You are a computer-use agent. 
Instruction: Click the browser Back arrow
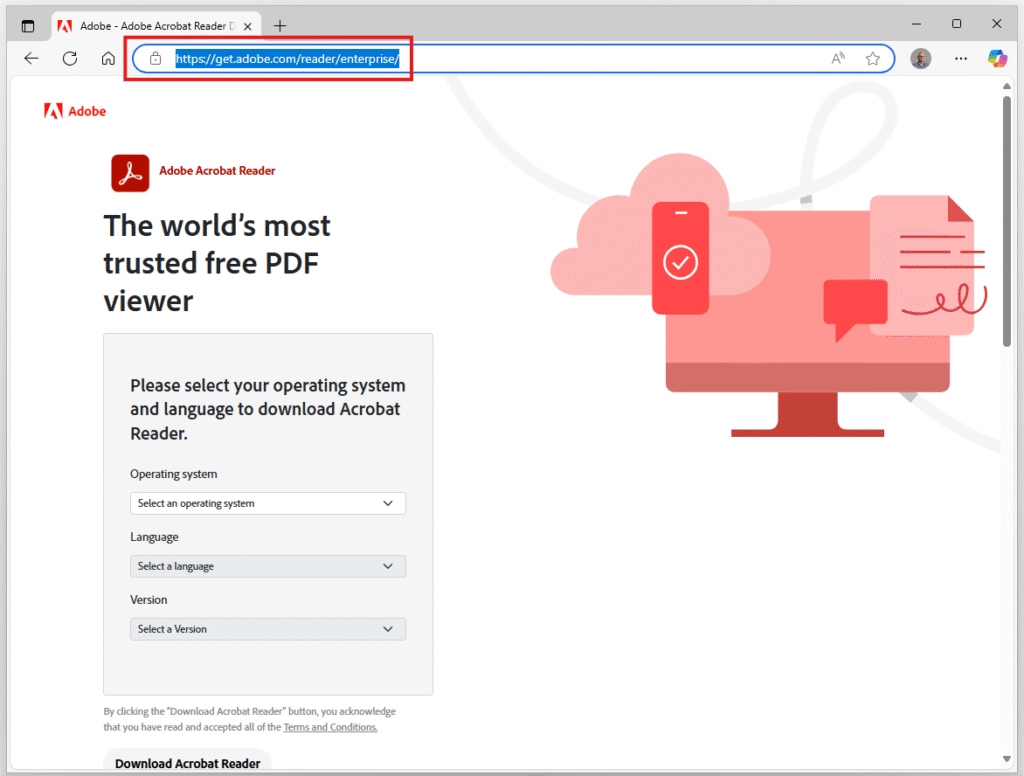pos(31,58)
